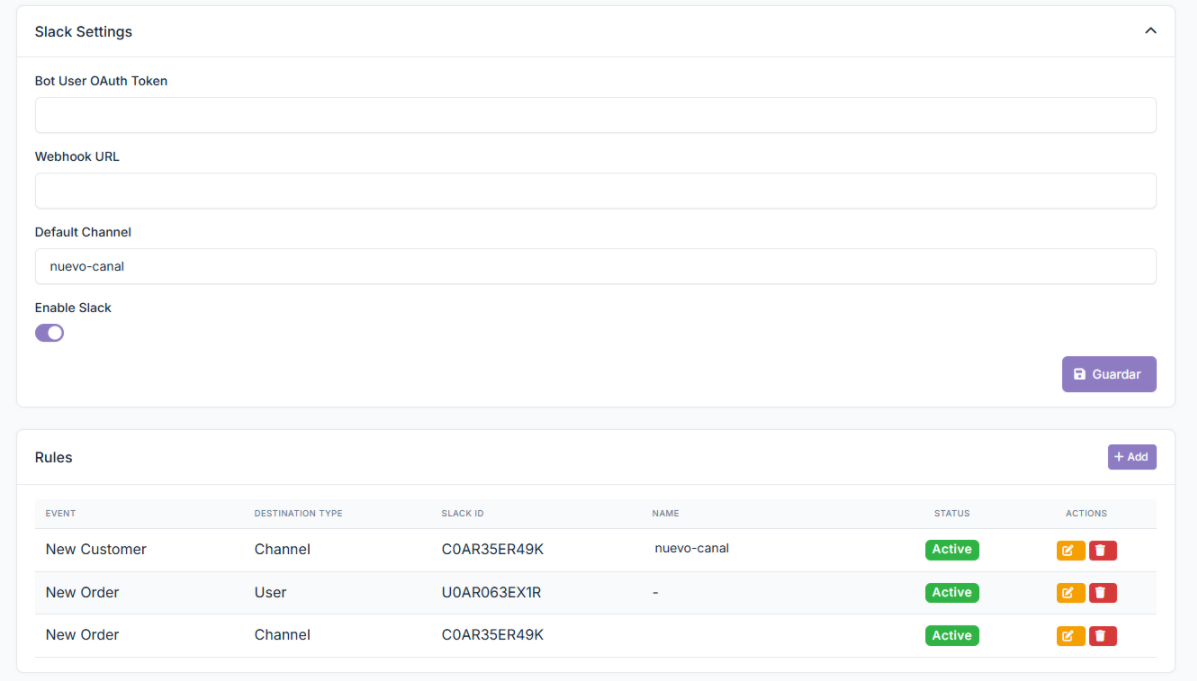Toggle the Enable Slack switch
This screenshot has width=1197, height=681.
50,333
